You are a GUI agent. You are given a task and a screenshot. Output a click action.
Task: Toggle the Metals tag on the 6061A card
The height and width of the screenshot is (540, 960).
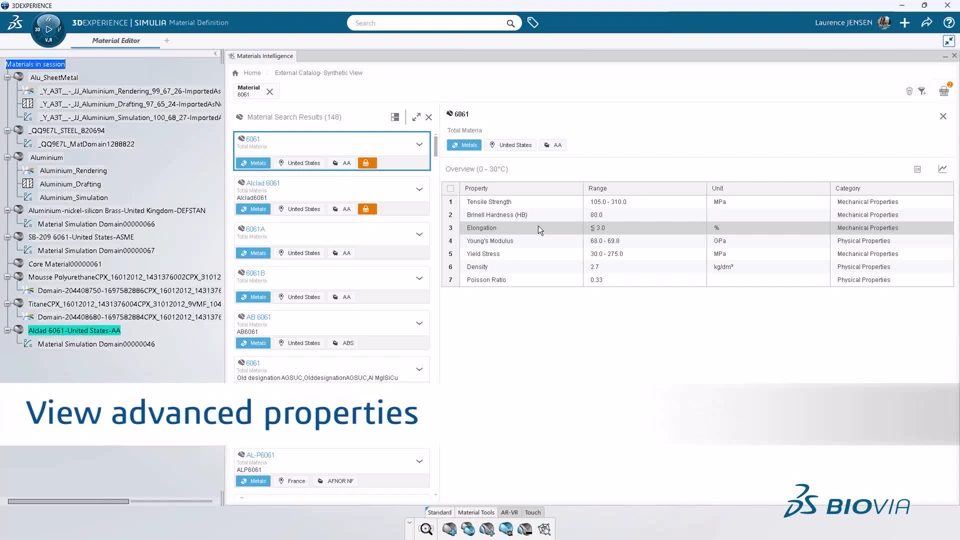tap(253, 253)
